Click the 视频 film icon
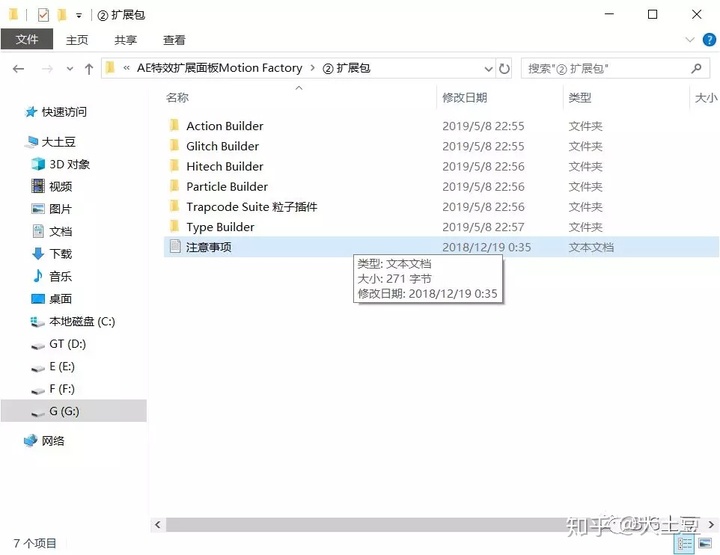The image size is (720, 555). pyautogui.click(x=38, y=186)
